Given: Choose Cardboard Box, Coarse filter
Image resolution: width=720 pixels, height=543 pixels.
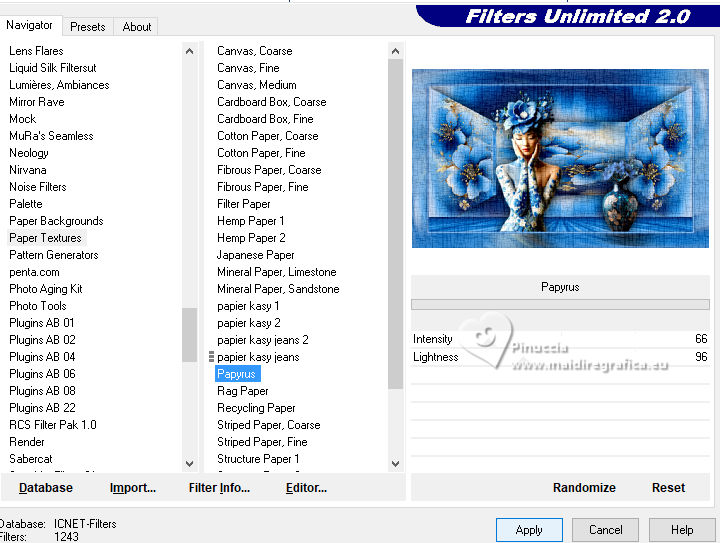Looking at the screenshot, I should (x=272, y=102).
